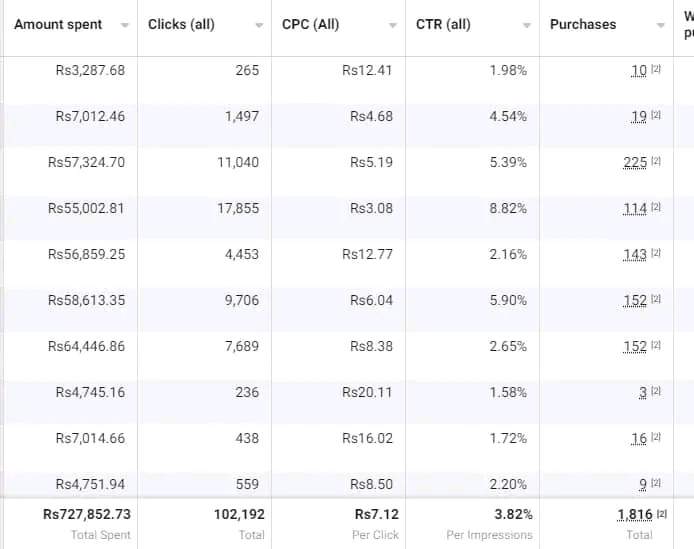Select the Rs57,324.70 amount spent cell
Screen dimensions: 694x549
86,162
